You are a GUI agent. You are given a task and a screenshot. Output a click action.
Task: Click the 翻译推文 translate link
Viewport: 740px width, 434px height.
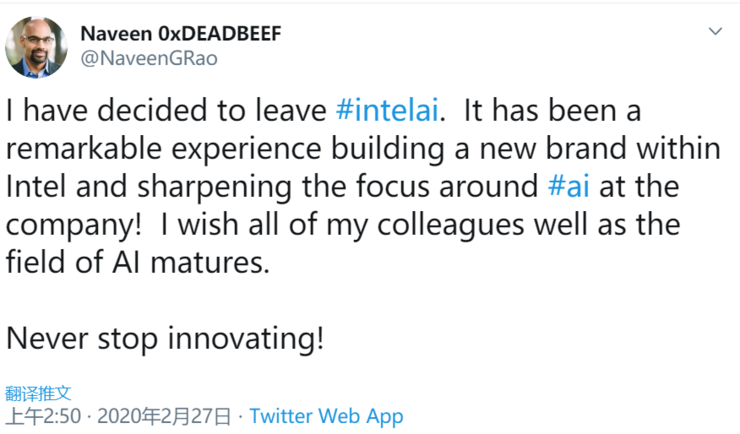[x=39, y=393]
